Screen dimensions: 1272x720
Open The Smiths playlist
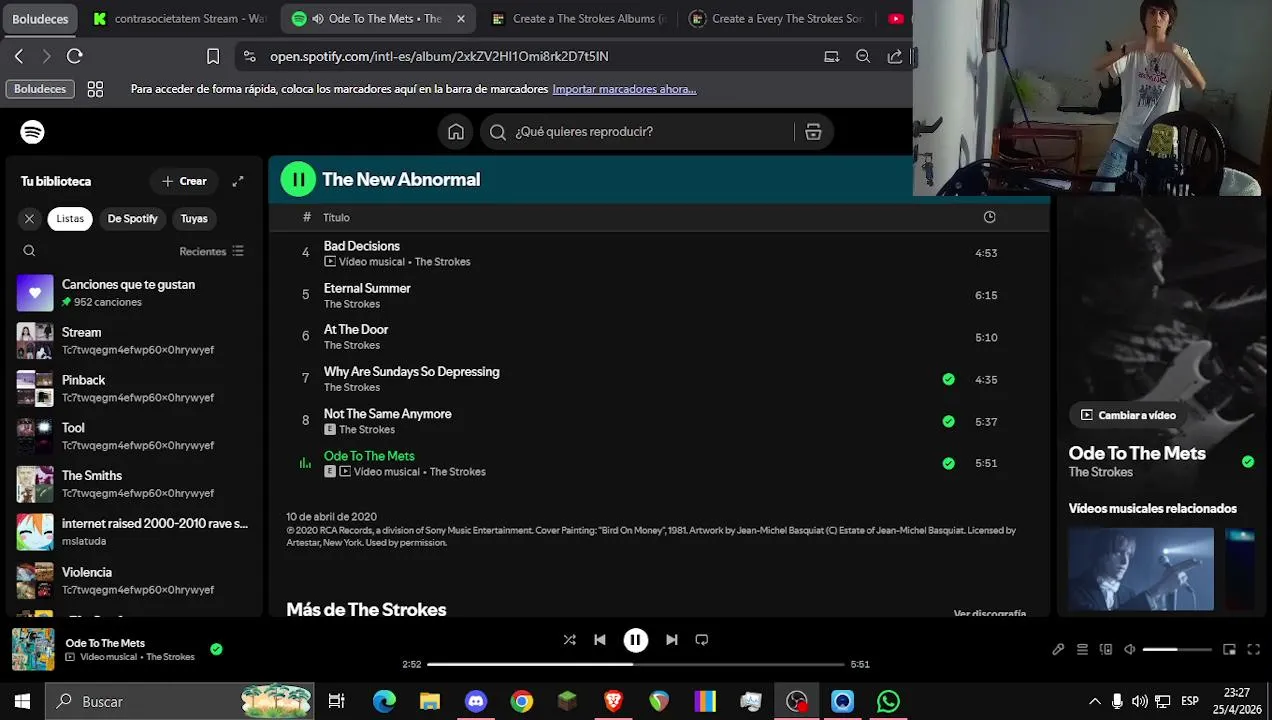[134, 485]
